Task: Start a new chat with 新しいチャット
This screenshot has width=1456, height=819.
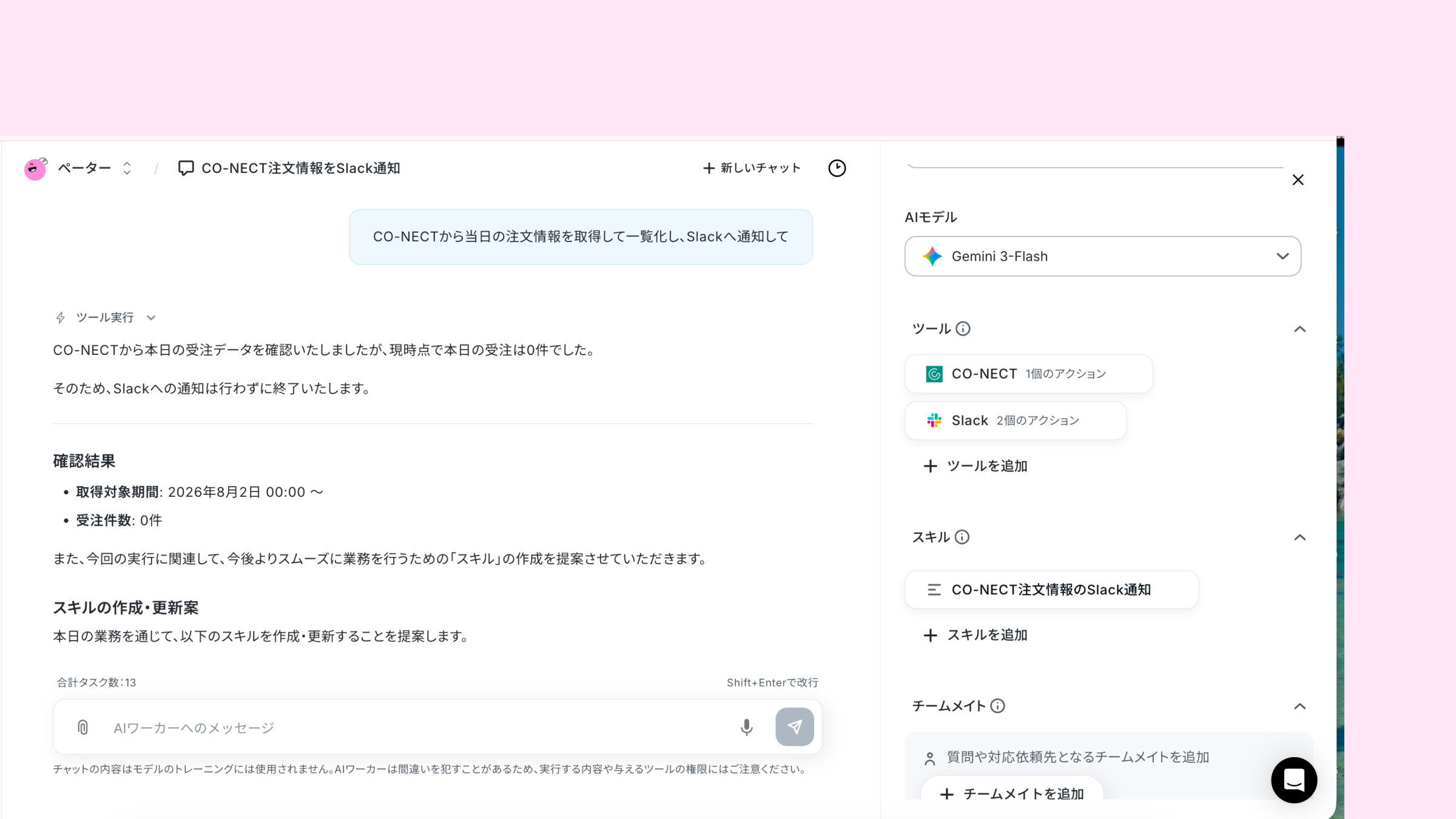Action: [752, 168]
